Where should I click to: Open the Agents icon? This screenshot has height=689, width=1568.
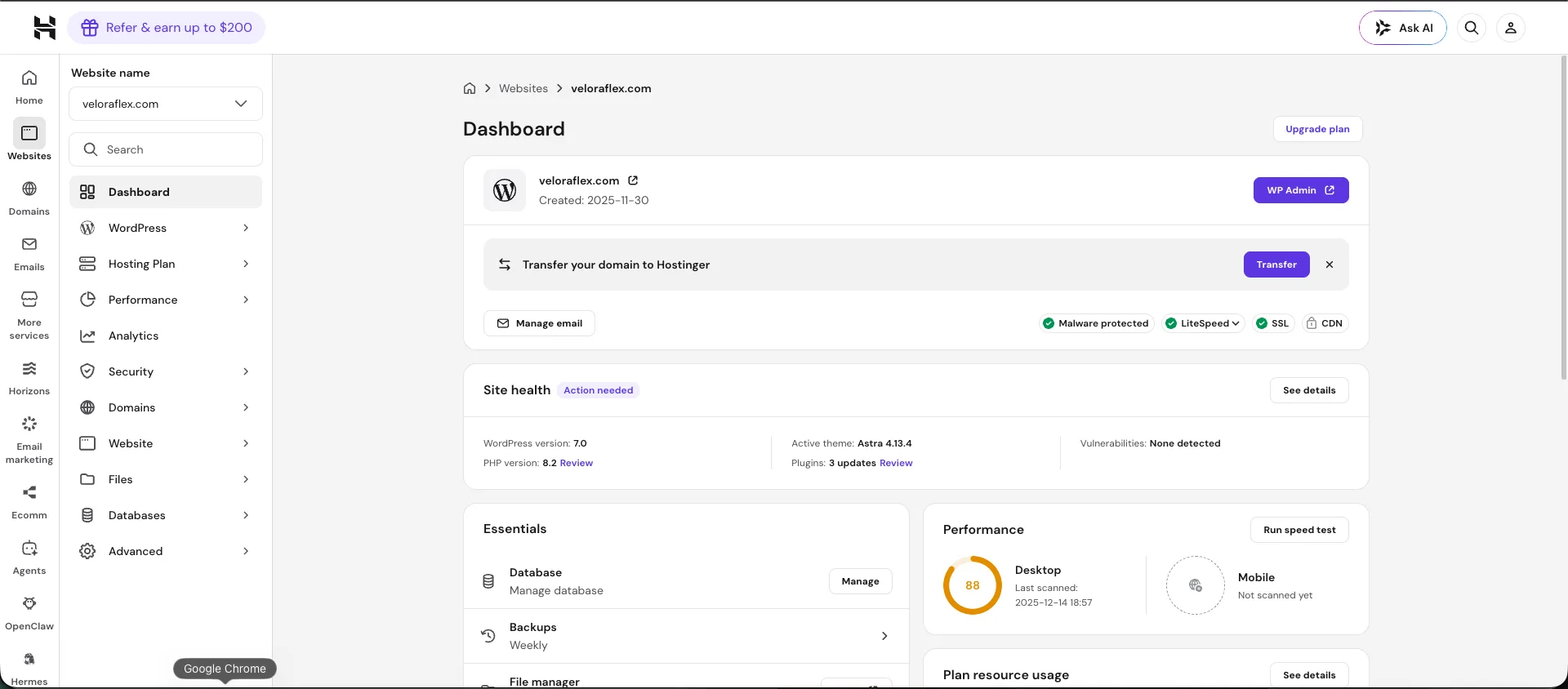[29, 548]
